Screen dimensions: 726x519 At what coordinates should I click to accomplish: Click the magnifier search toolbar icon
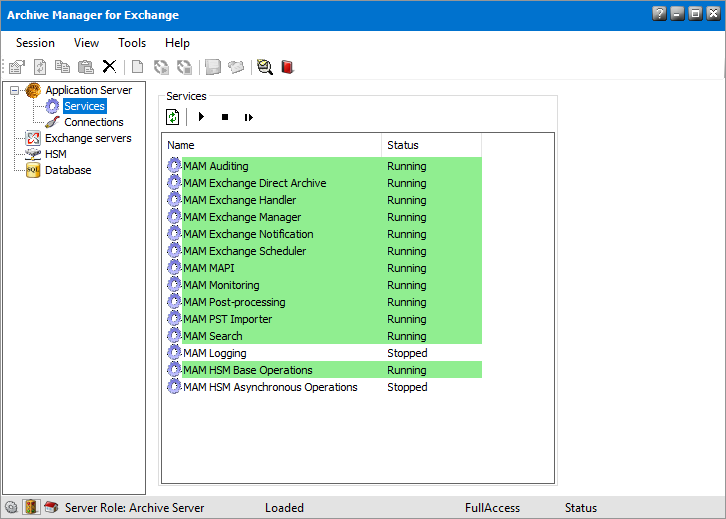(264, 67)
